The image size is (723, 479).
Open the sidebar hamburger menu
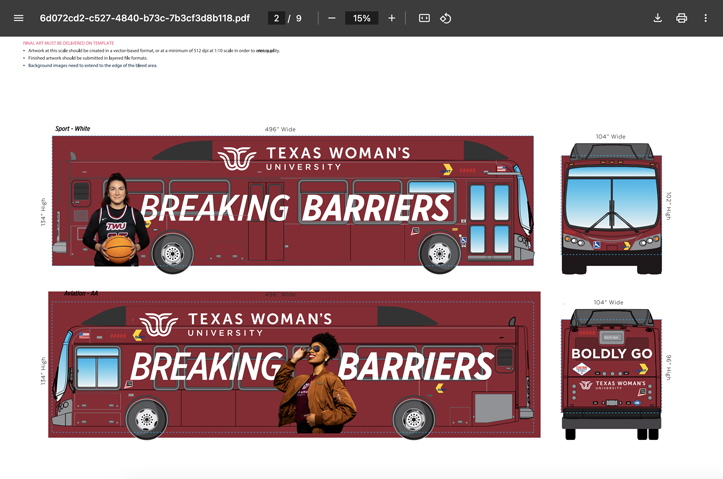pos(18,18)
